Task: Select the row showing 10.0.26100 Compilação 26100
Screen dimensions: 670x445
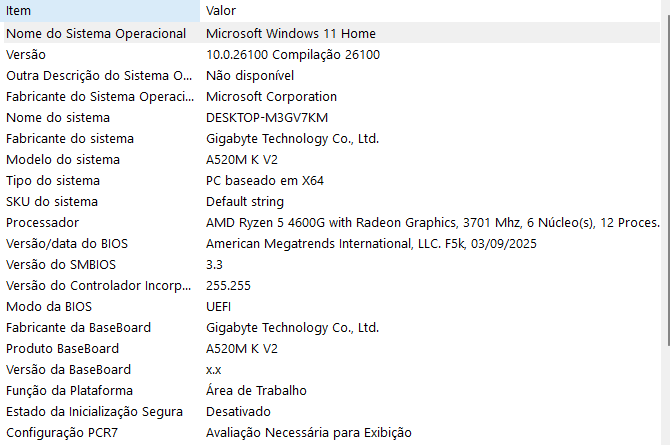Action: (293, 55)
